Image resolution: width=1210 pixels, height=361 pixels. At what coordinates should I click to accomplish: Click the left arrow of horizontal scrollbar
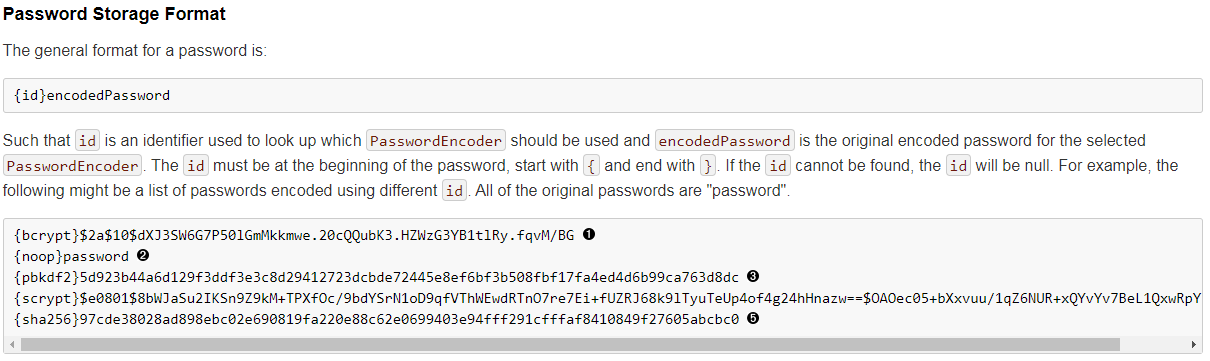coord(10,344)
